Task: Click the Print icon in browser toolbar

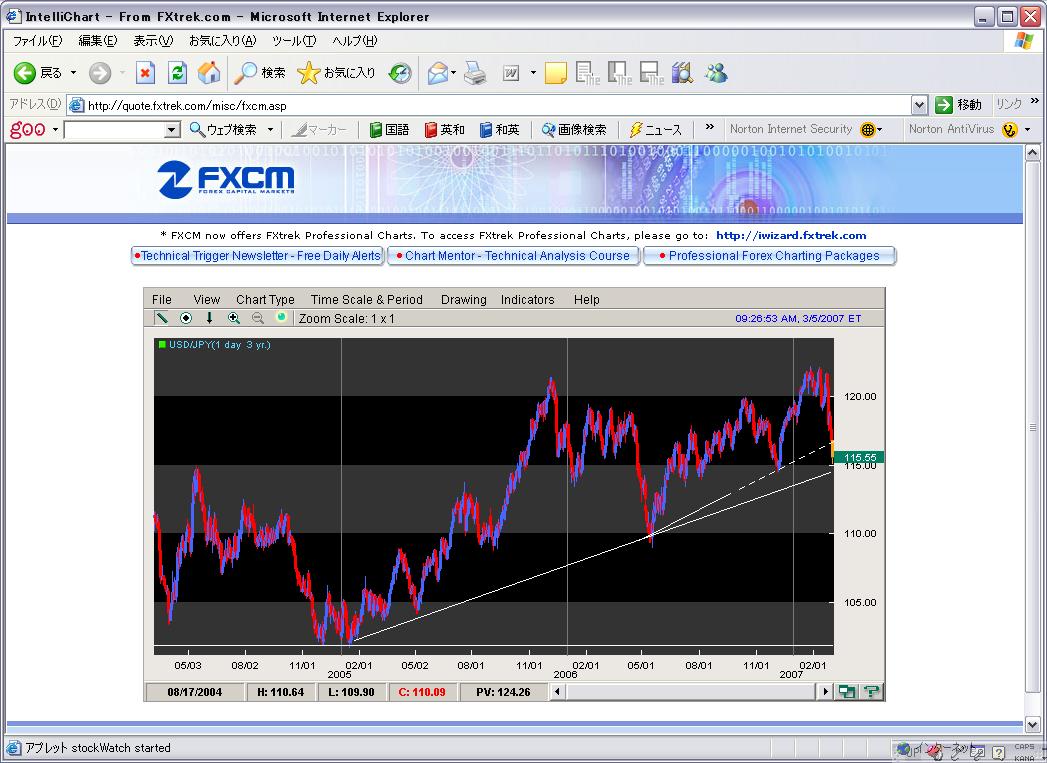Action: point(475,73)
